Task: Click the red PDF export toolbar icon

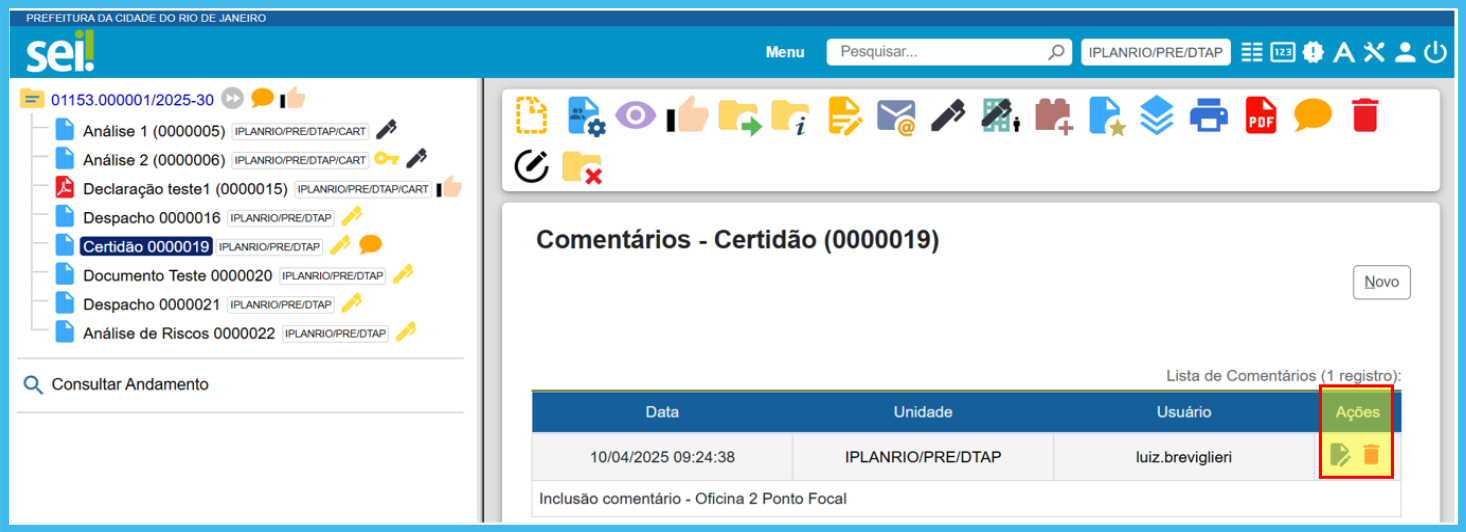Action: (1261, 116)
